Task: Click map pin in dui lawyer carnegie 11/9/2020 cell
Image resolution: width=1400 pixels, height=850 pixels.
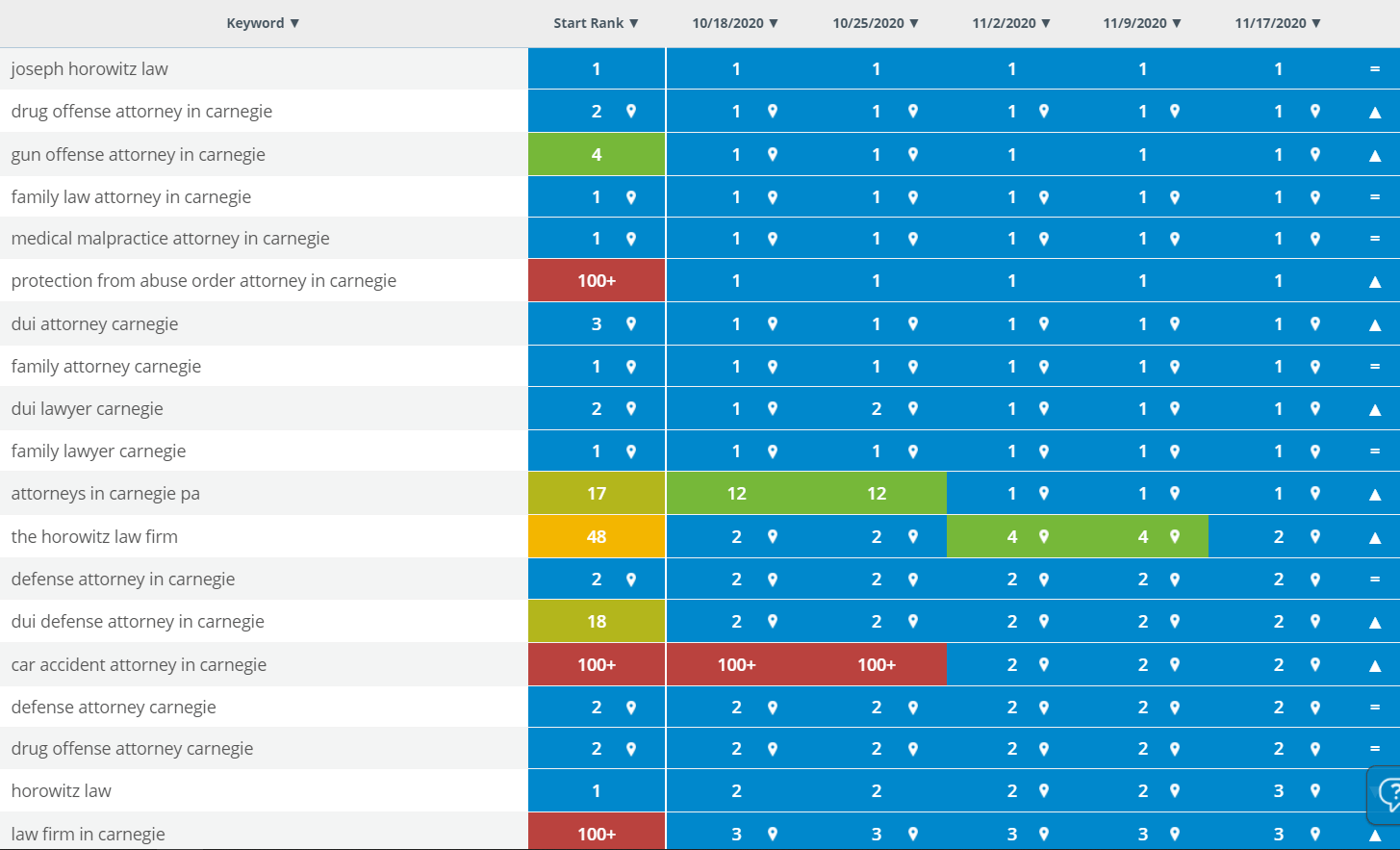Action: [x=1175, y=408]
